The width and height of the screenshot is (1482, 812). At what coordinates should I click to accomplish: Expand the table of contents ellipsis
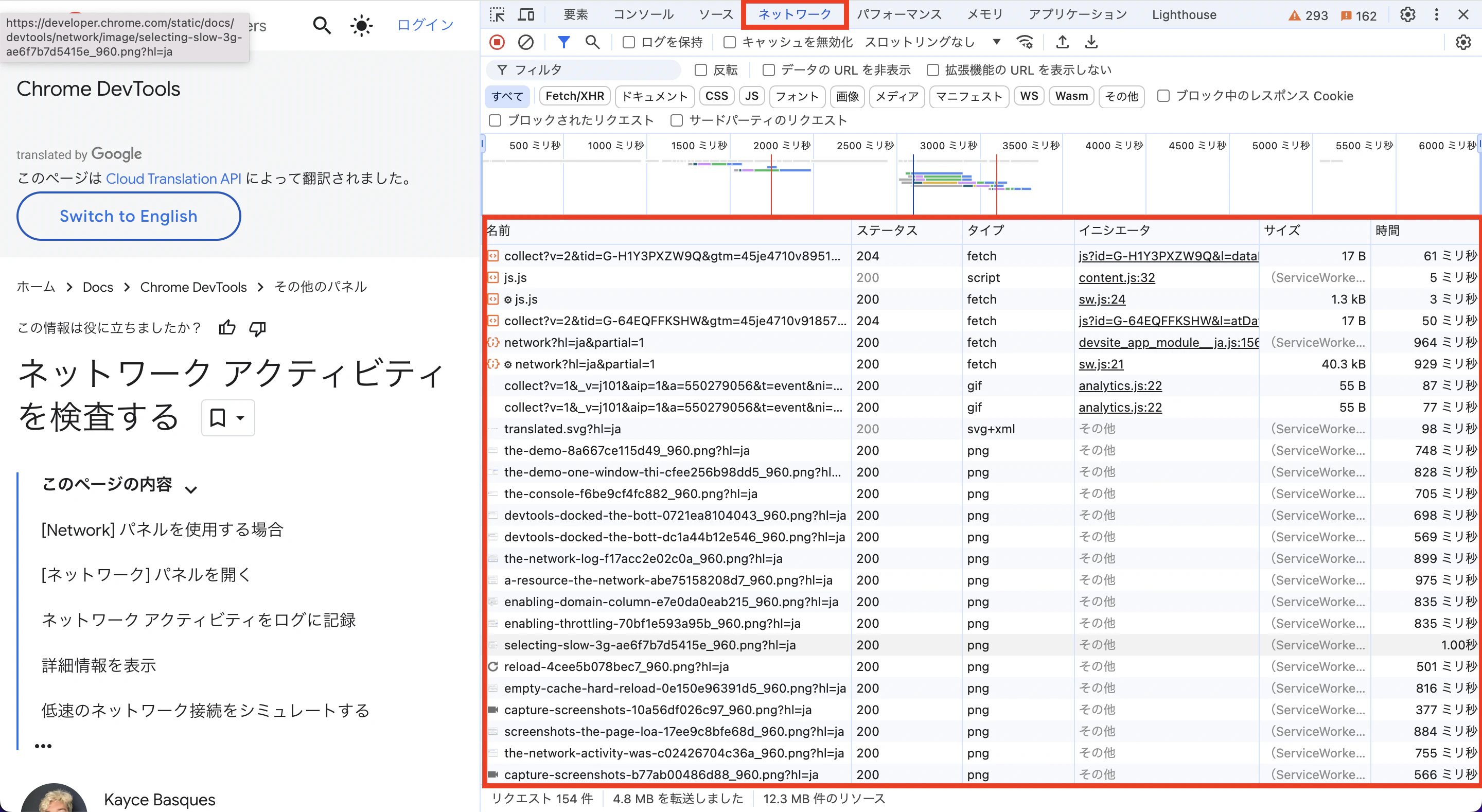[x=43, y=746]
